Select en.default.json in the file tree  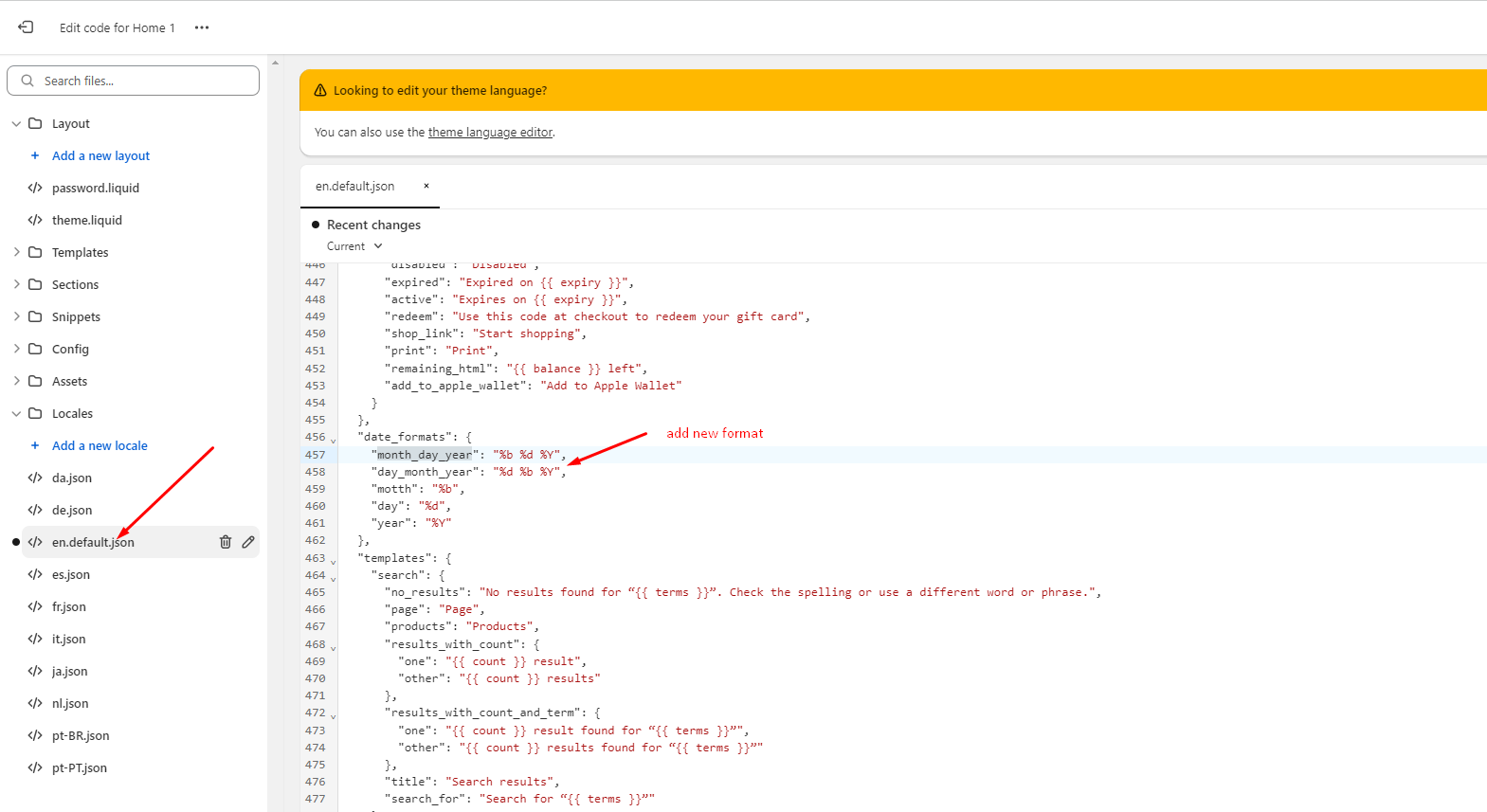coord(93,542)
